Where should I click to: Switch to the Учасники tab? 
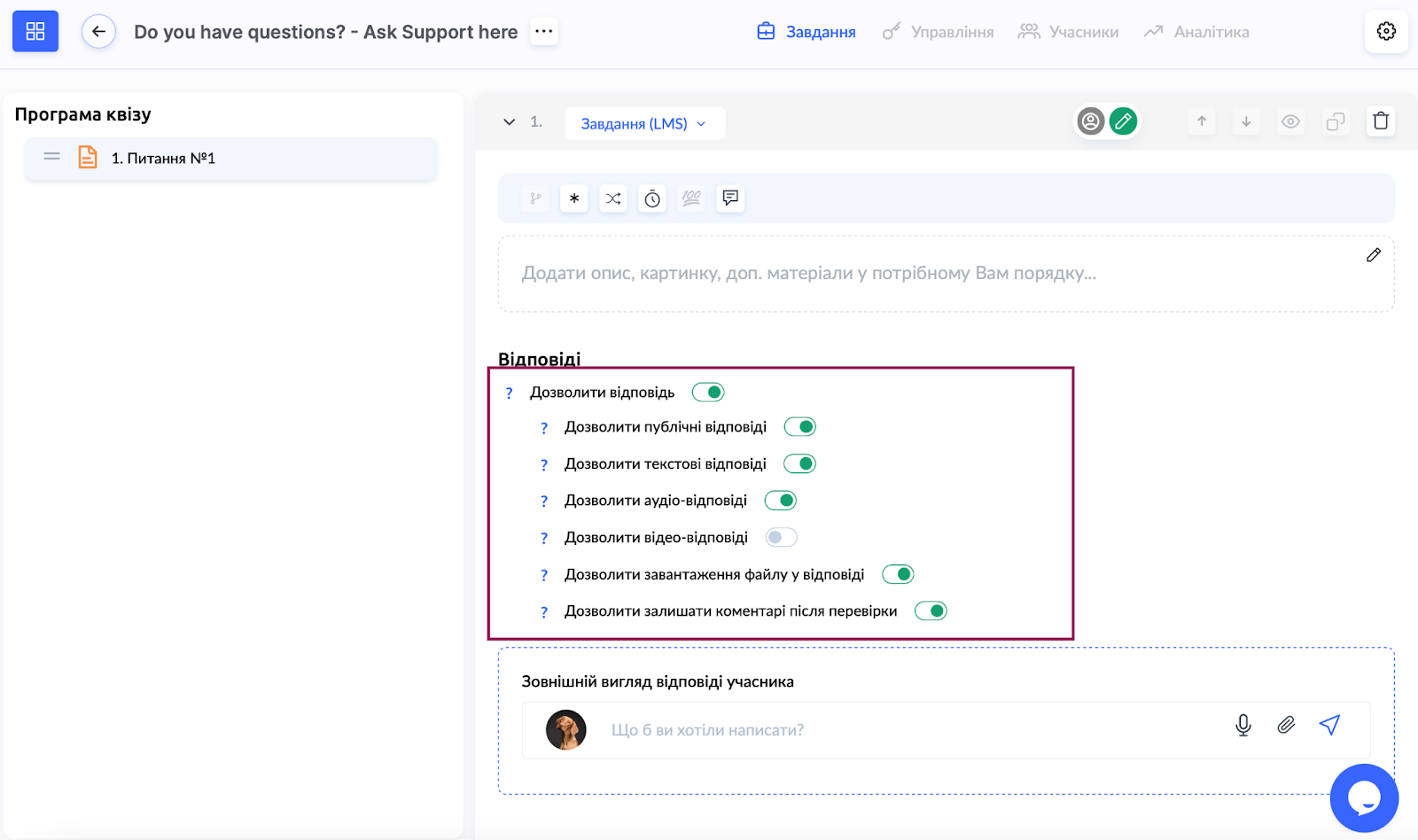click(x=1069, y=32)
